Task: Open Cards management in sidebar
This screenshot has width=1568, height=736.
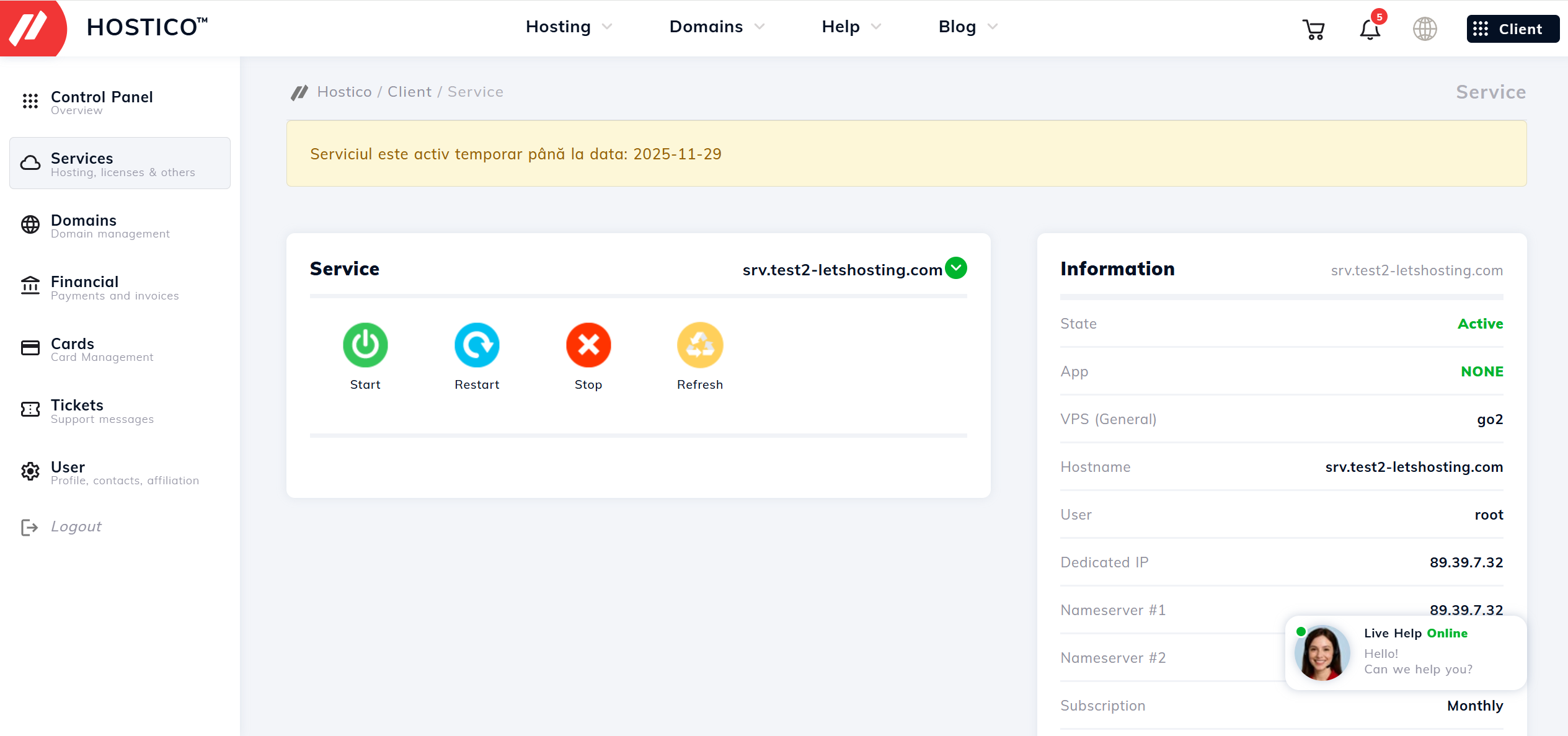Action: coord(120,348)
